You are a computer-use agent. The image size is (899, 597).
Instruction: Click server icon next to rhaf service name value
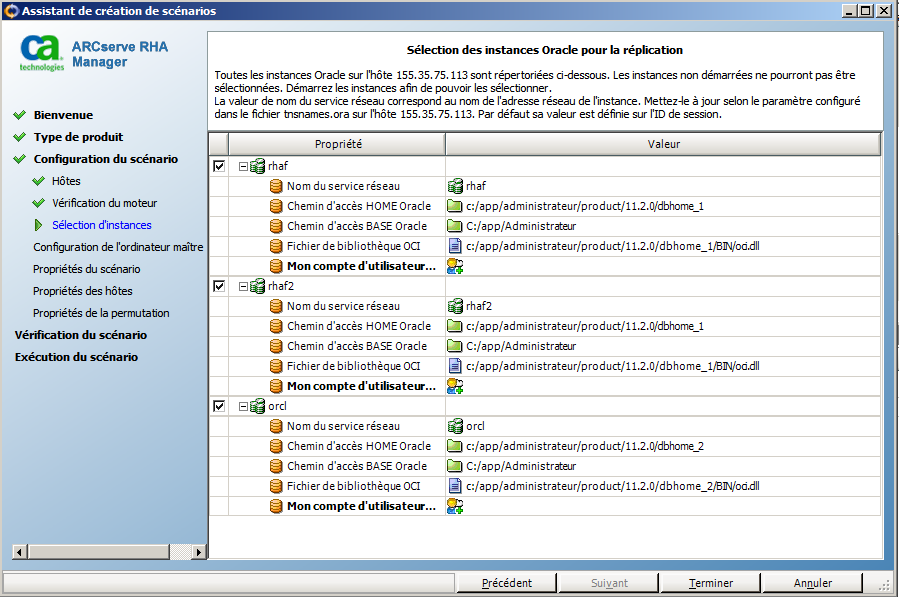pos(455,186)
